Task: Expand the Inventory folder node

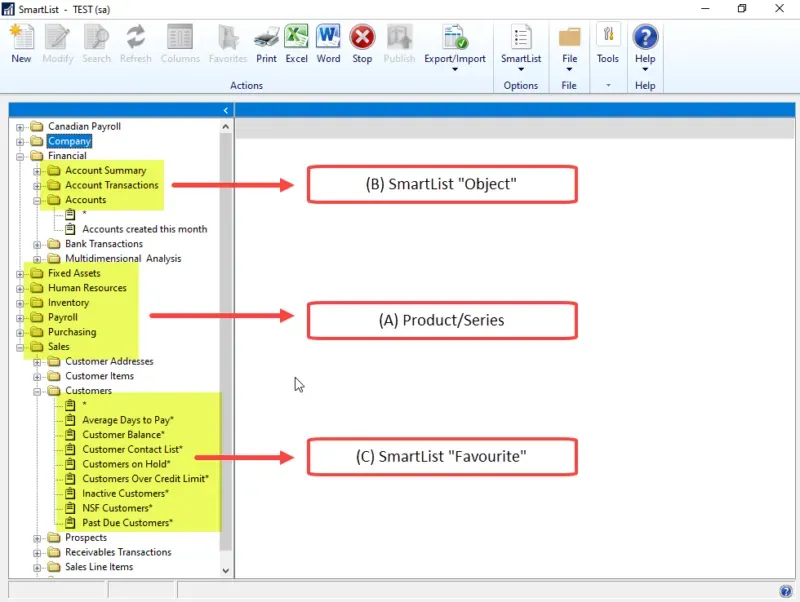Action: [20, 304]
